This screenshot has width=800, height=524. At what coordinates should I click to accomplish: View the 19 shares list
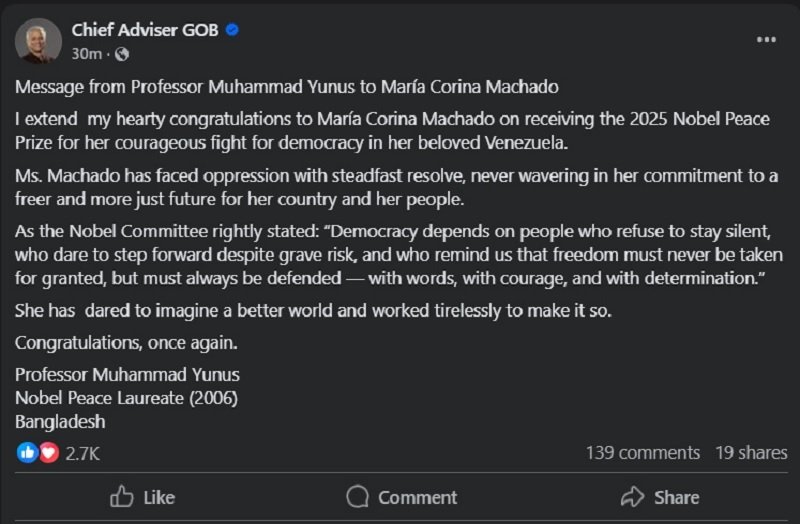pyautogui.click(x=751, y=453)
